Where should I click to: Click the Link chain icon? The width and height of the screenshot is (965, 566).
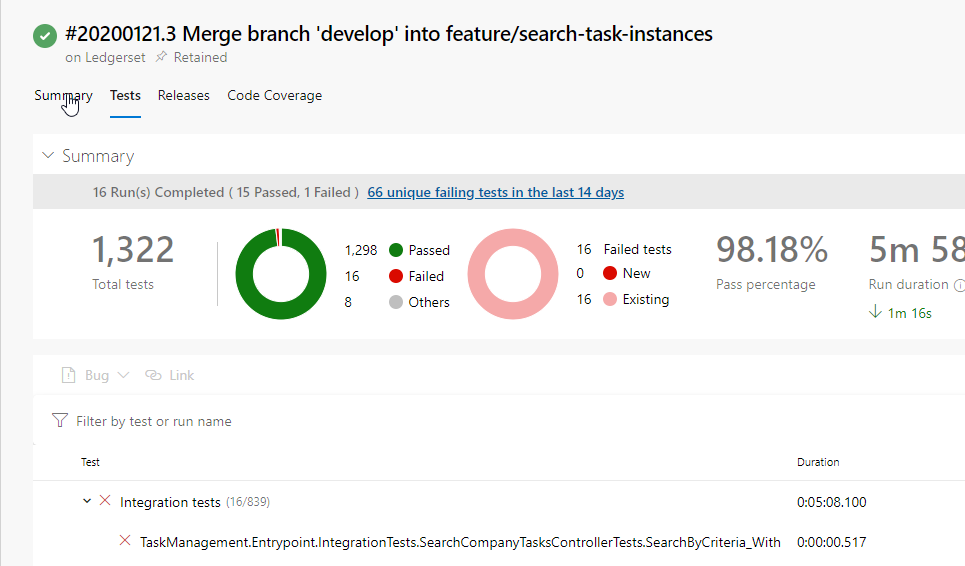coord(153,375)
